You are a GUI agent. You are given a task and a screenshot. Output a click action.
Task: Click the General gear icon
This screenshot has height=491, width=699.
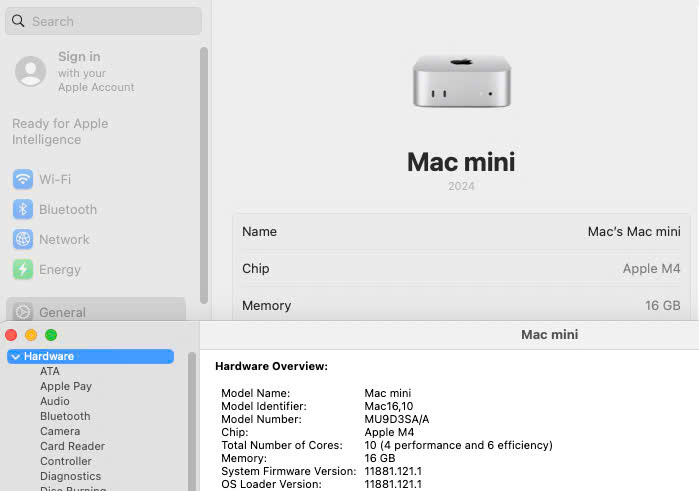tap(22, 312)
